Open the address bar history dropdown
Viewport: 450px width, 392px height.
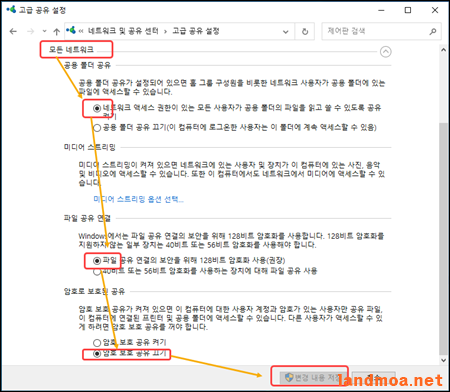286,32
